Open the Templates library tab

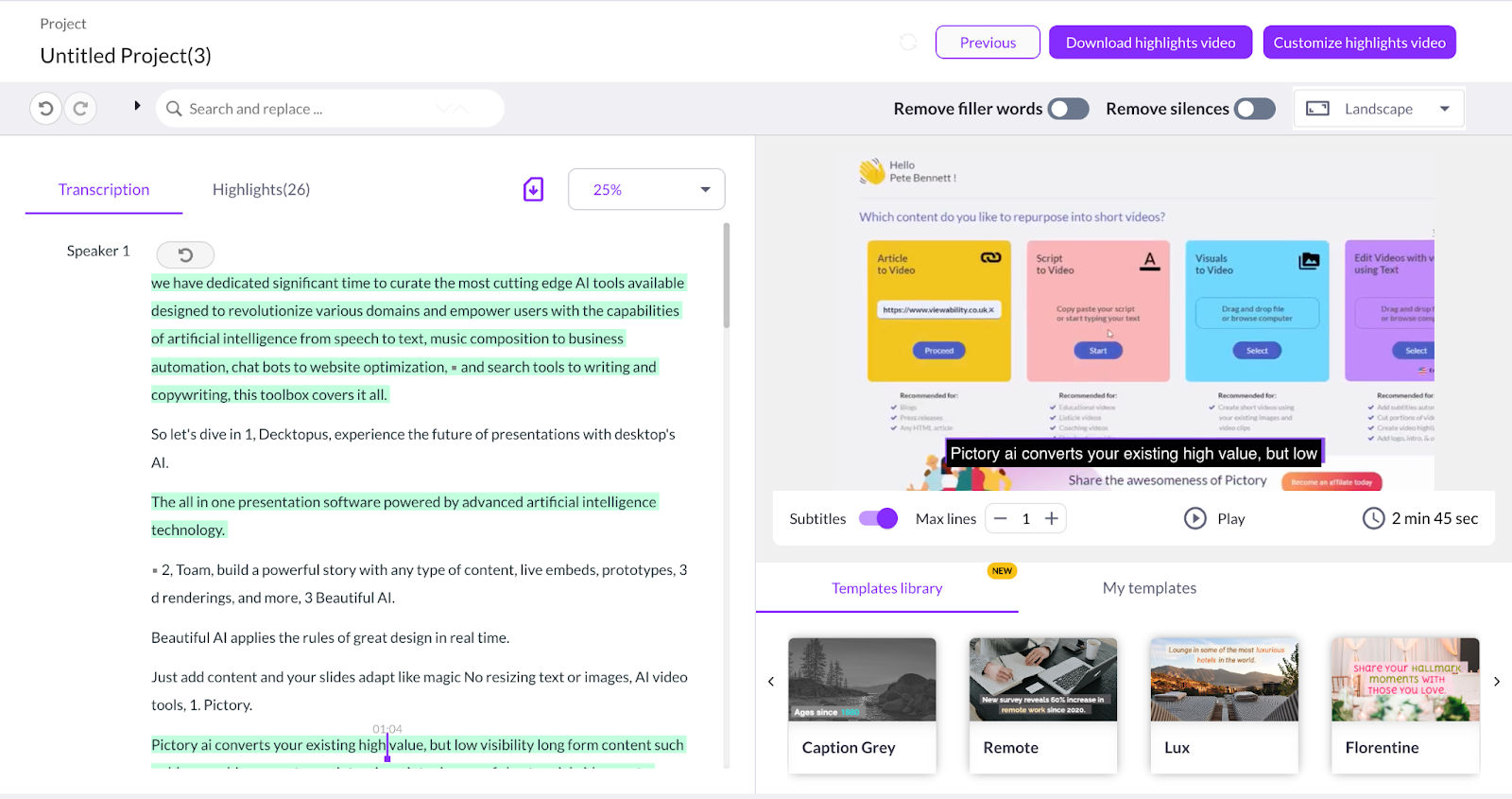point(887,588)
